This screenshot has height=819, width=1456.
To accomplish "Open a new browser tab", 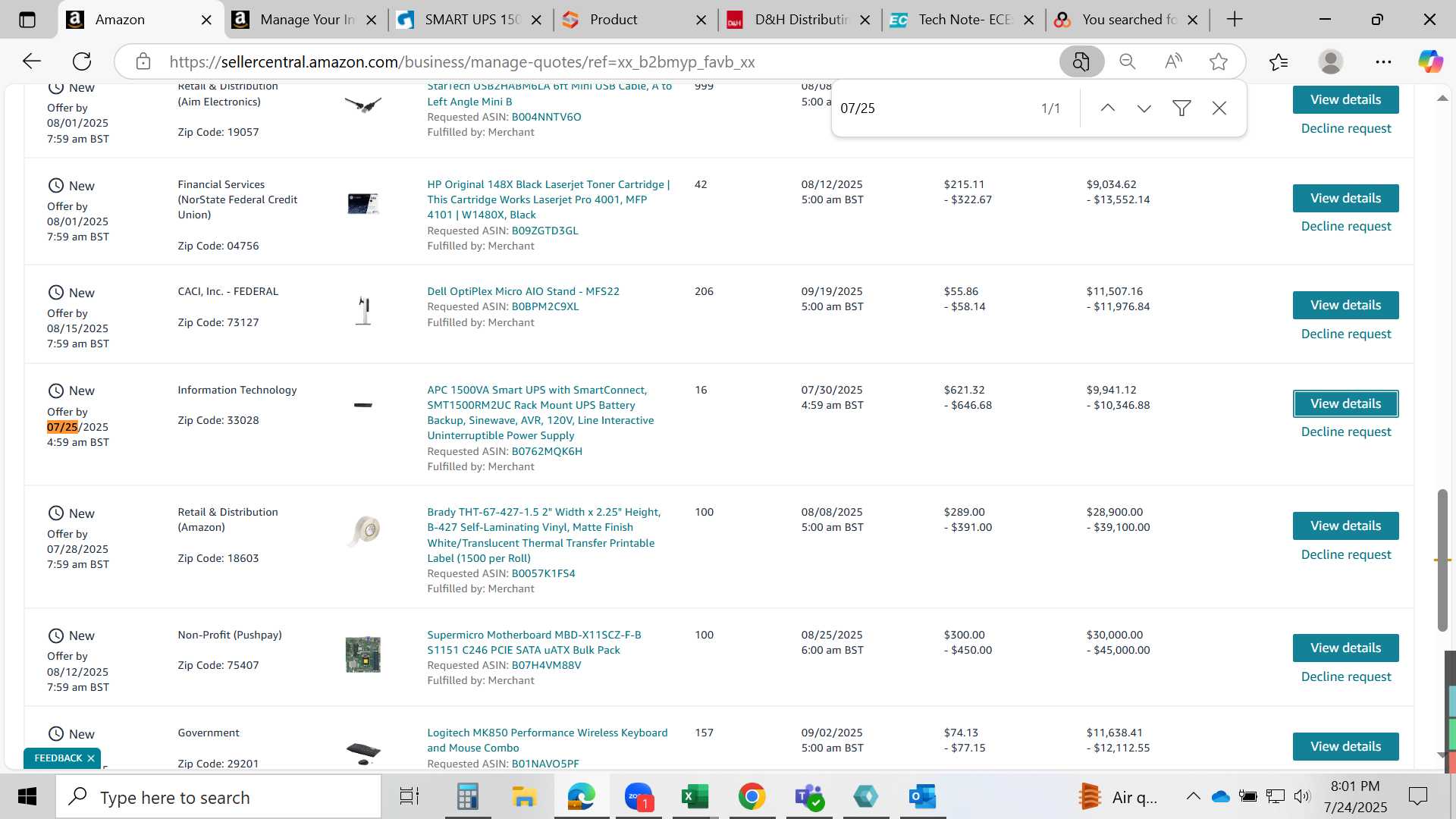I will (1235, 20).
